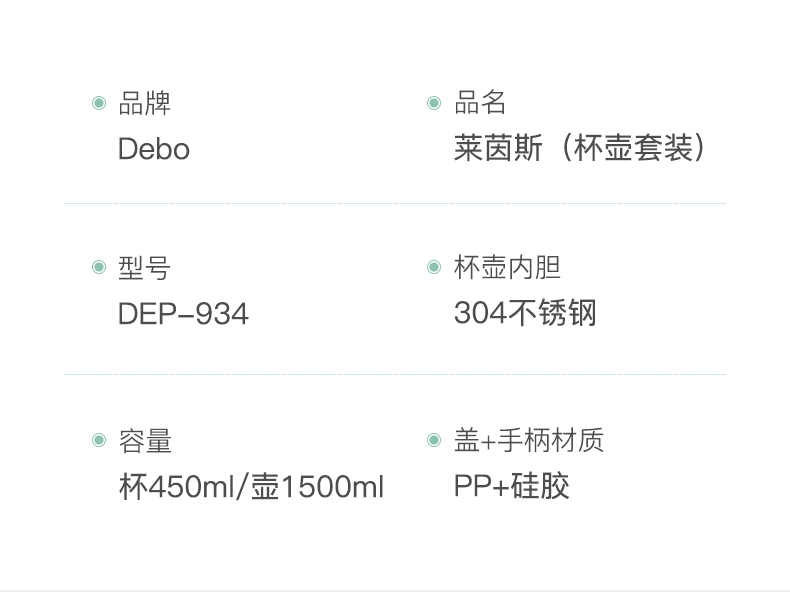Screen dimensions: 790x592
Task: Click the 杯壶内胆 heading
Action: (x=507, y=267)
